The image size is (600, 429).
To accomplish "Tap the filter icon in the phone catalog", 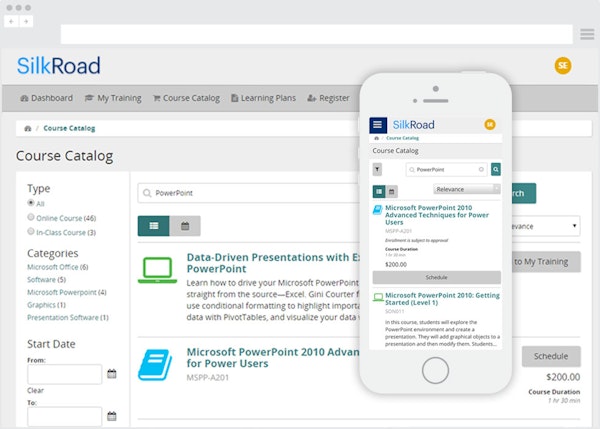I will [377, 169].
